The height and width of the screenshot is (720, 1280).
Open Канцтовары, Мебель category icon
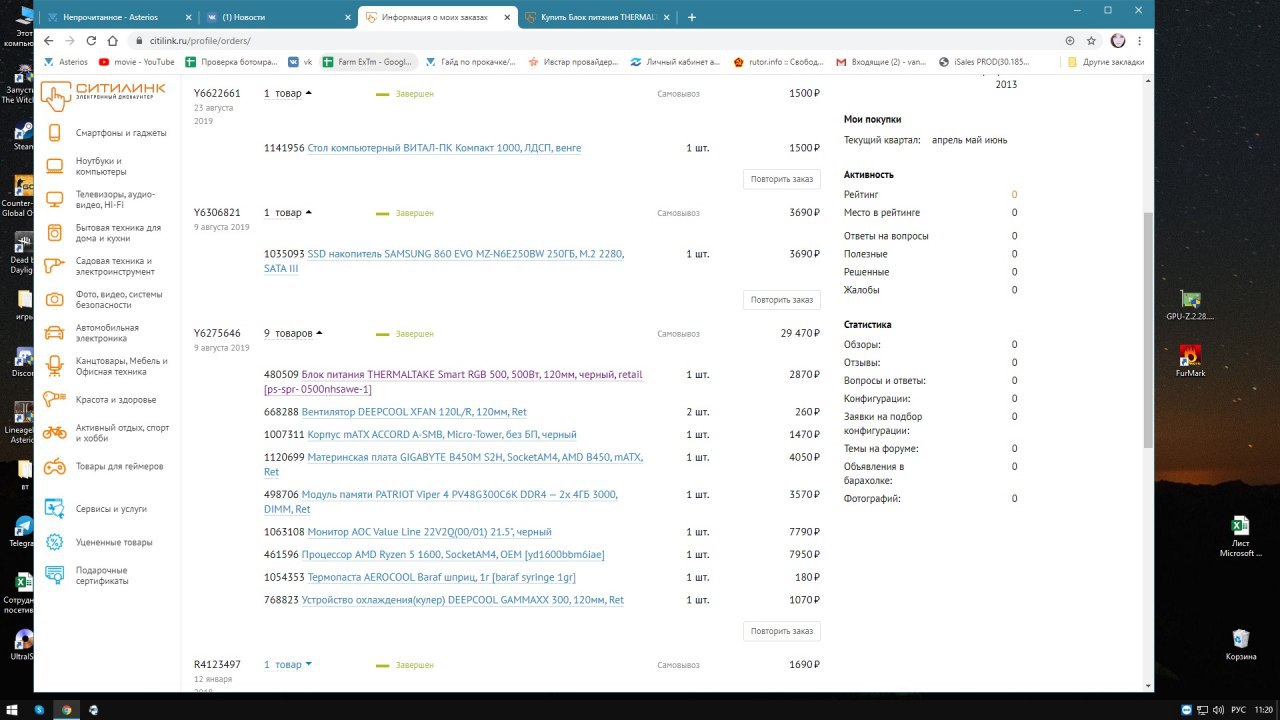[x=55, y=366]
